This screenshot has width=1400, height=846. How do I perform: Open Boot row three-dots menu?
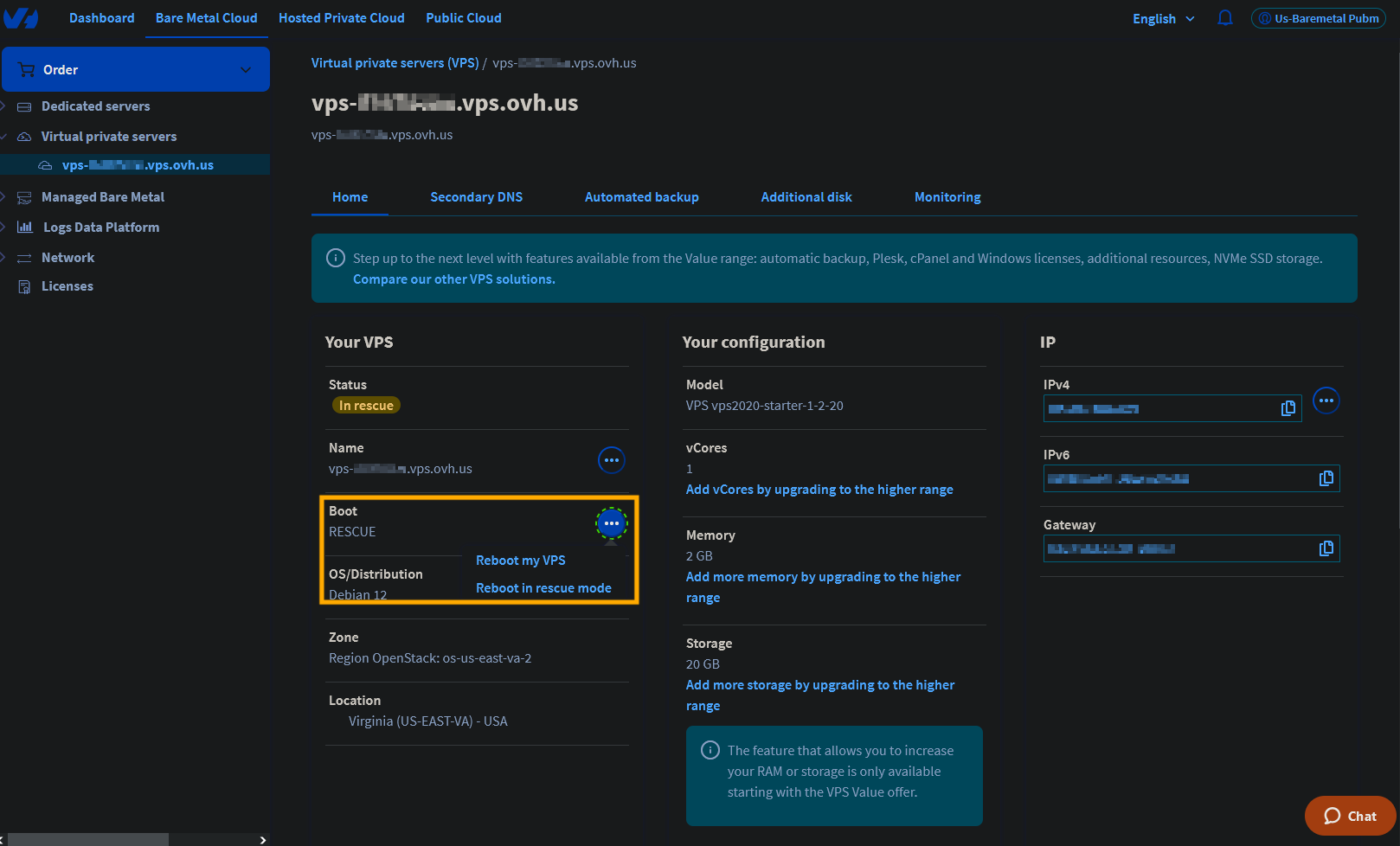tap(612, 523)
